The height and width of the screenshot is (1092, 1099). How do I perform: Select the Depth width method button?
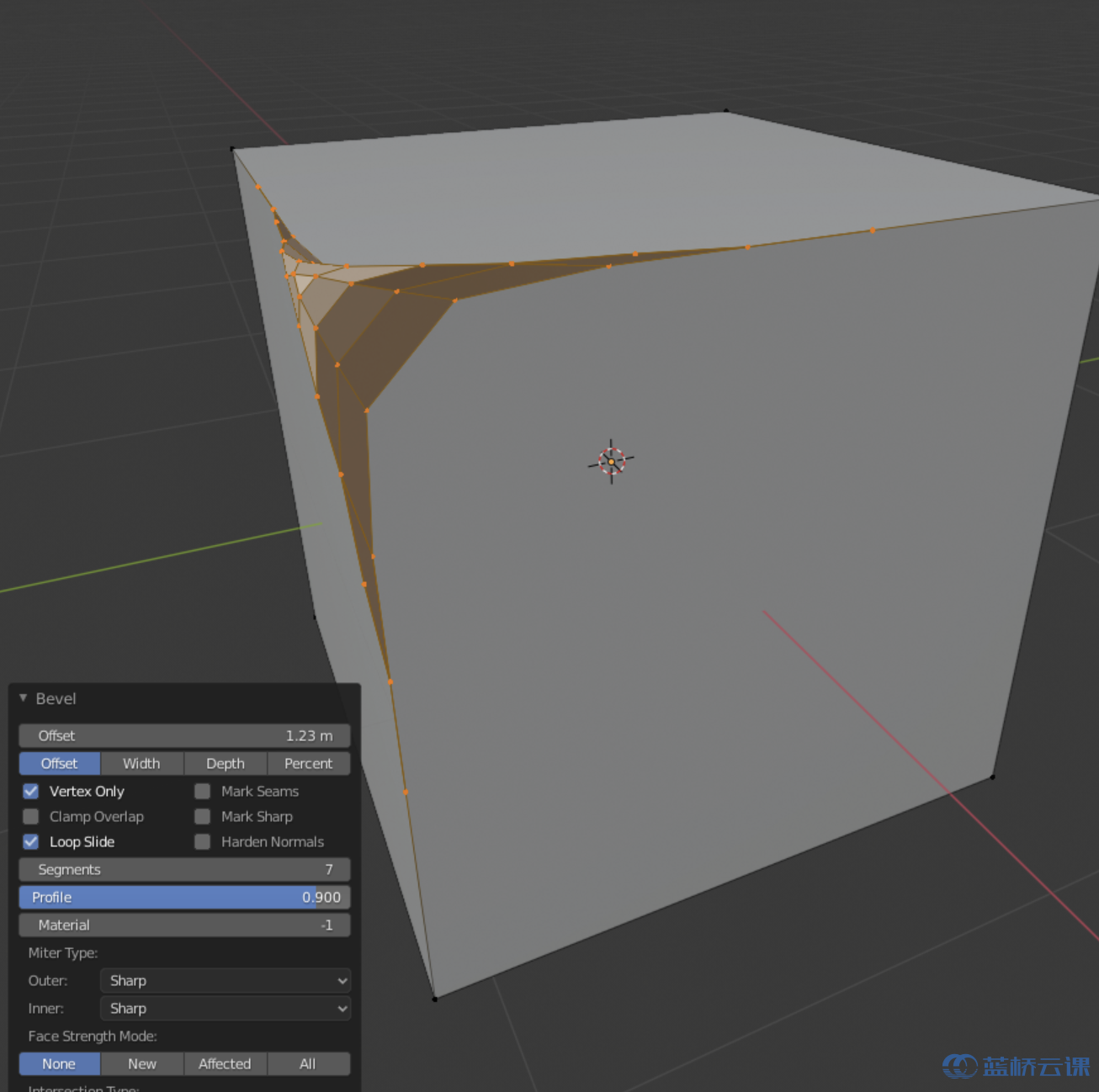(225, 763)
